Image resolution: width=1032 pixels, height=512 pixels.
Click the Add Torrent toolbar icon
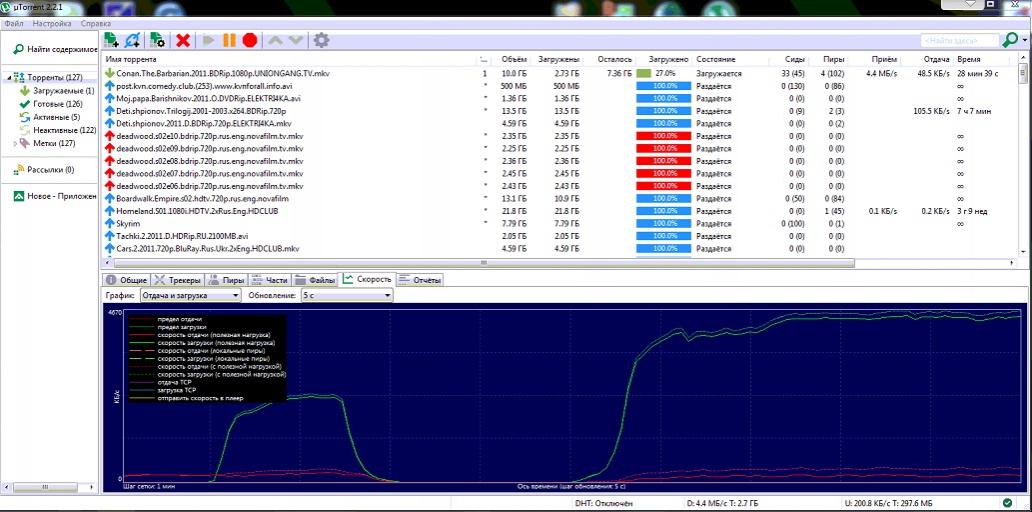tap(111, 41)
